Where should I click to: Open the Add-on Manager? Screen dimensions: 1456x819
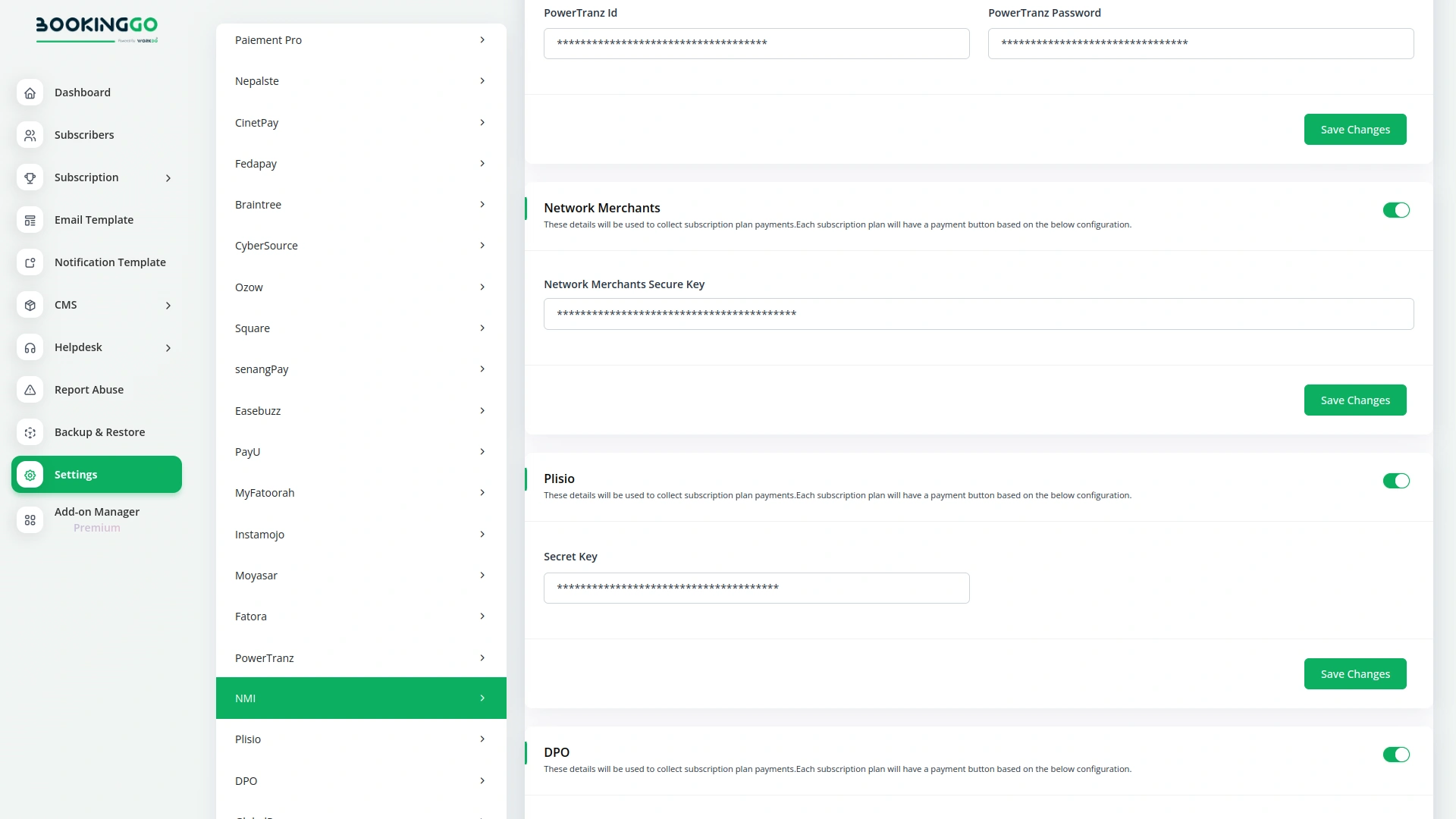pyautogui.click(x=97, y=512)
